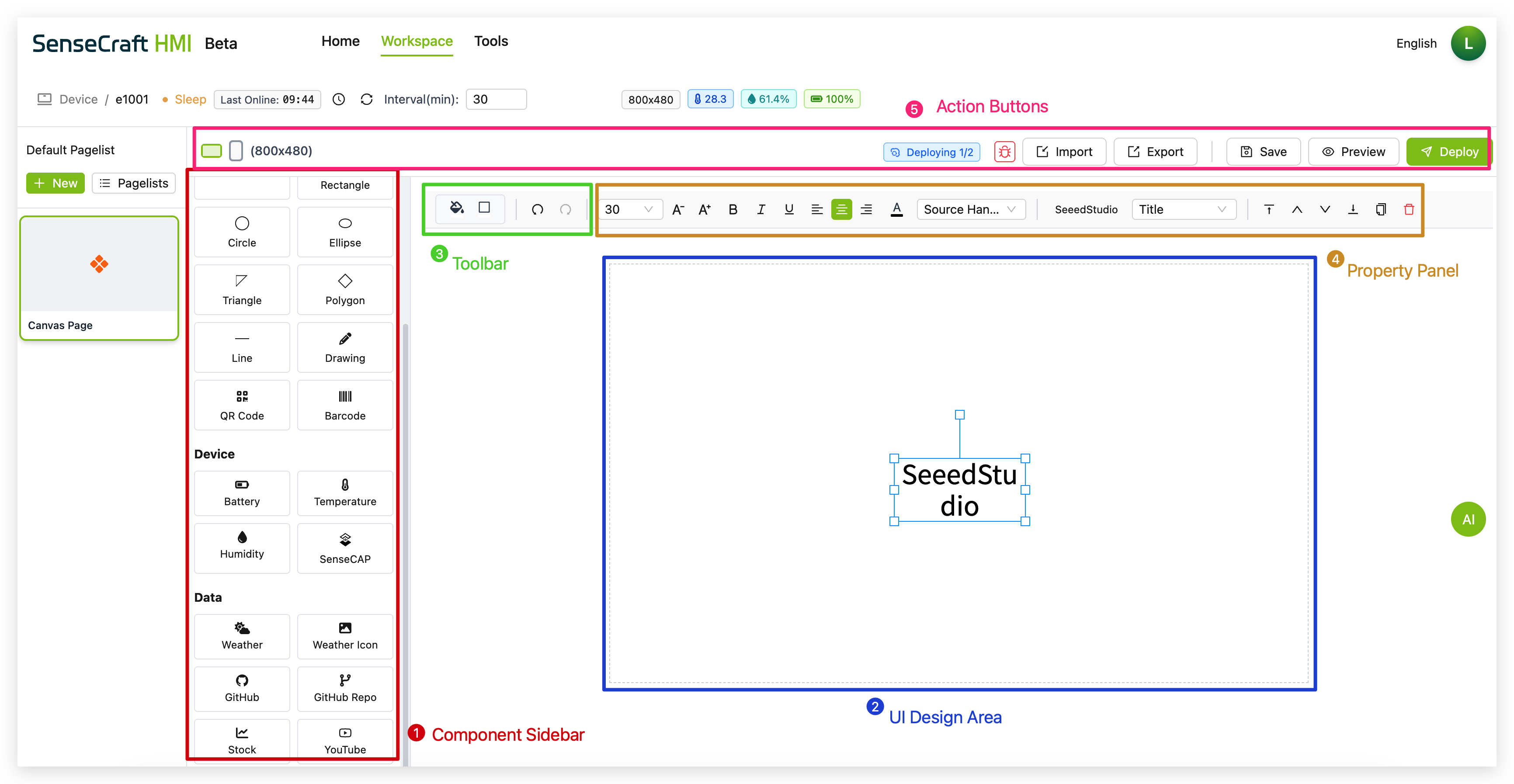Go to the Home tab
This screenshot has width=1514, height=784.
coord(340,41)
